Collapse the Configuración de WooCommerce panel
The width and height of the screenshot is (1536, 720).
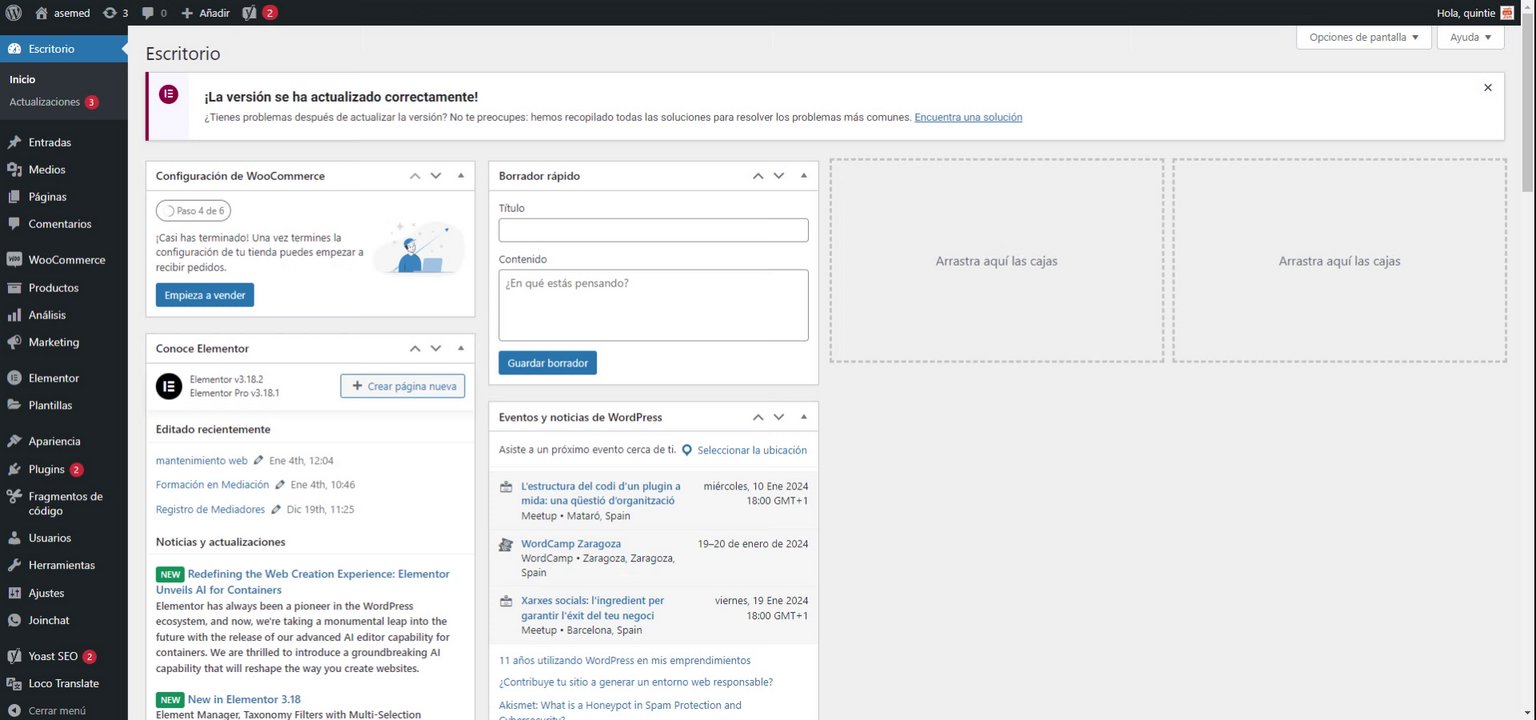(461, 176)
